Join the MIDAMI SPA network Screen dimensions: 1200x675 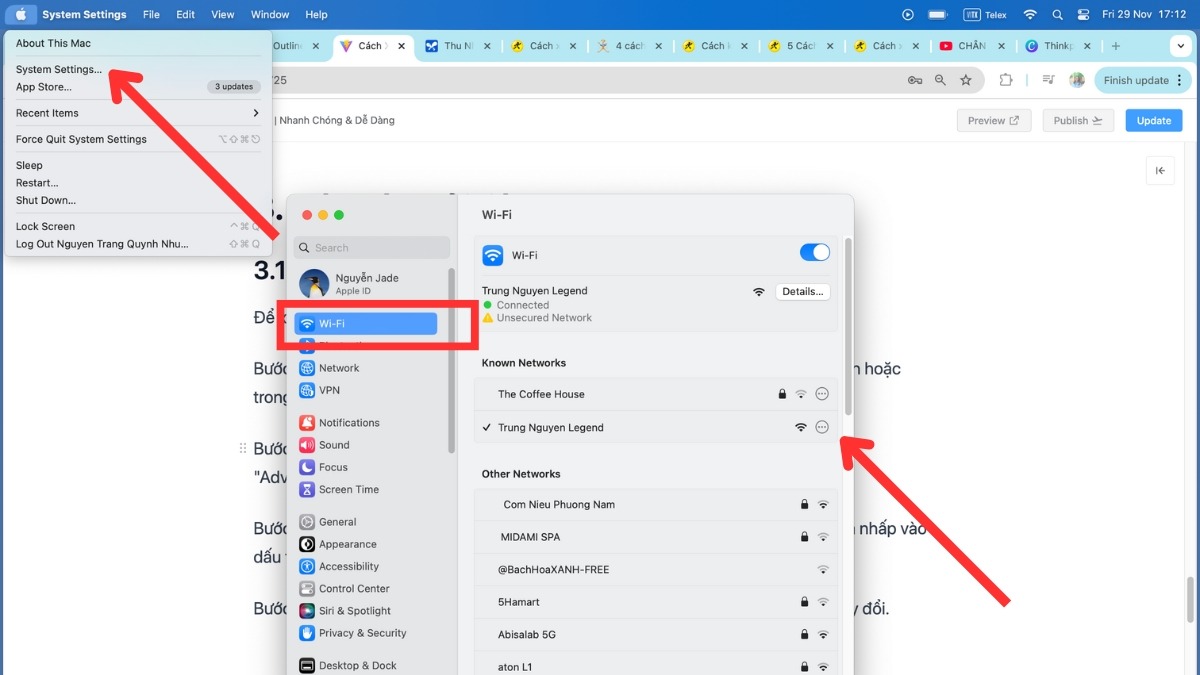pyautogui.click(x=656, y=537)
